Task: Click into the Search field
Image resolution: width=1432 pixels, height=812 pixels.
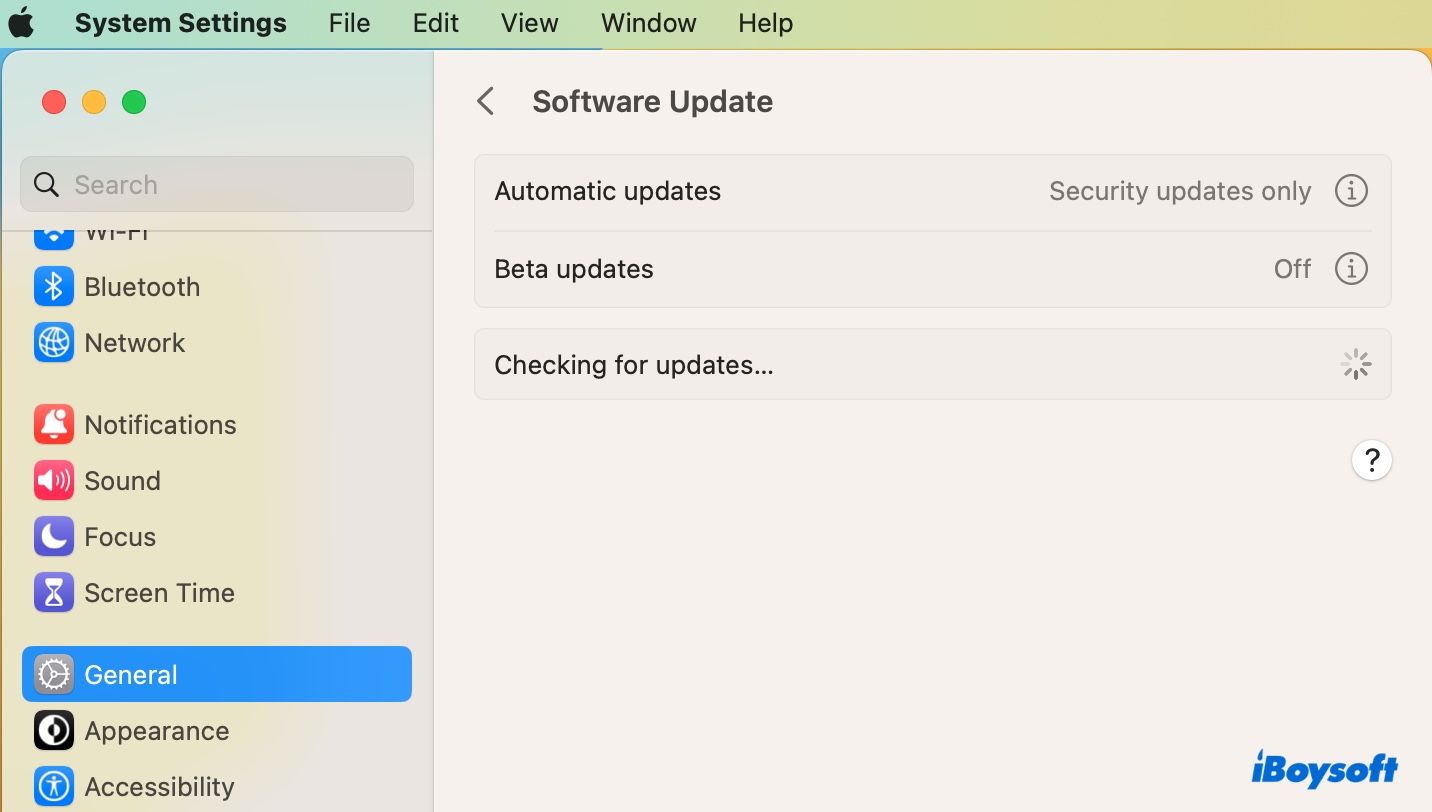Action: 230,185
